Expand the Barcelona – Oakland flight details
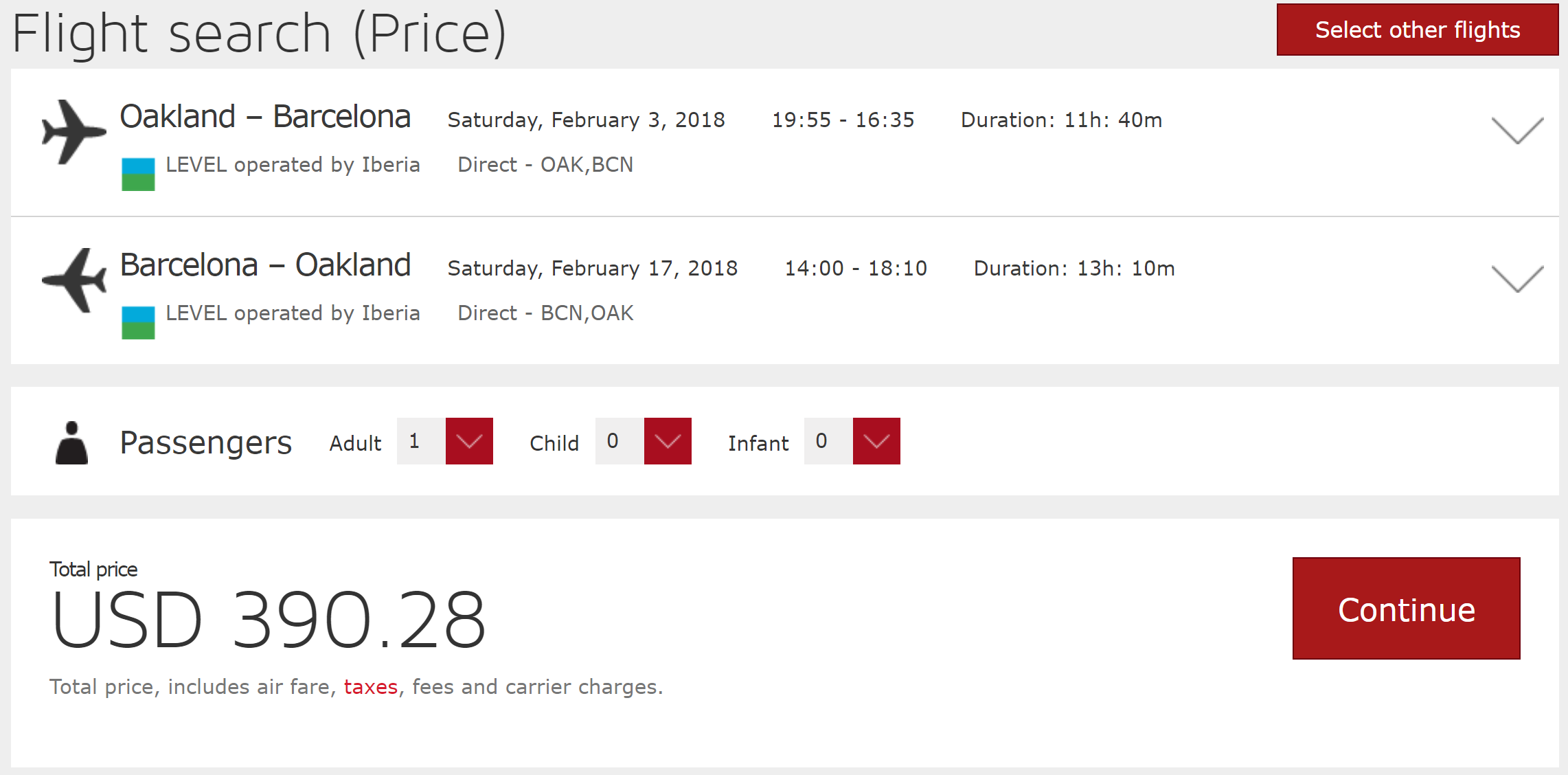The width and height of the screenshot is (1568, 775). click(x=1516, y=279)
